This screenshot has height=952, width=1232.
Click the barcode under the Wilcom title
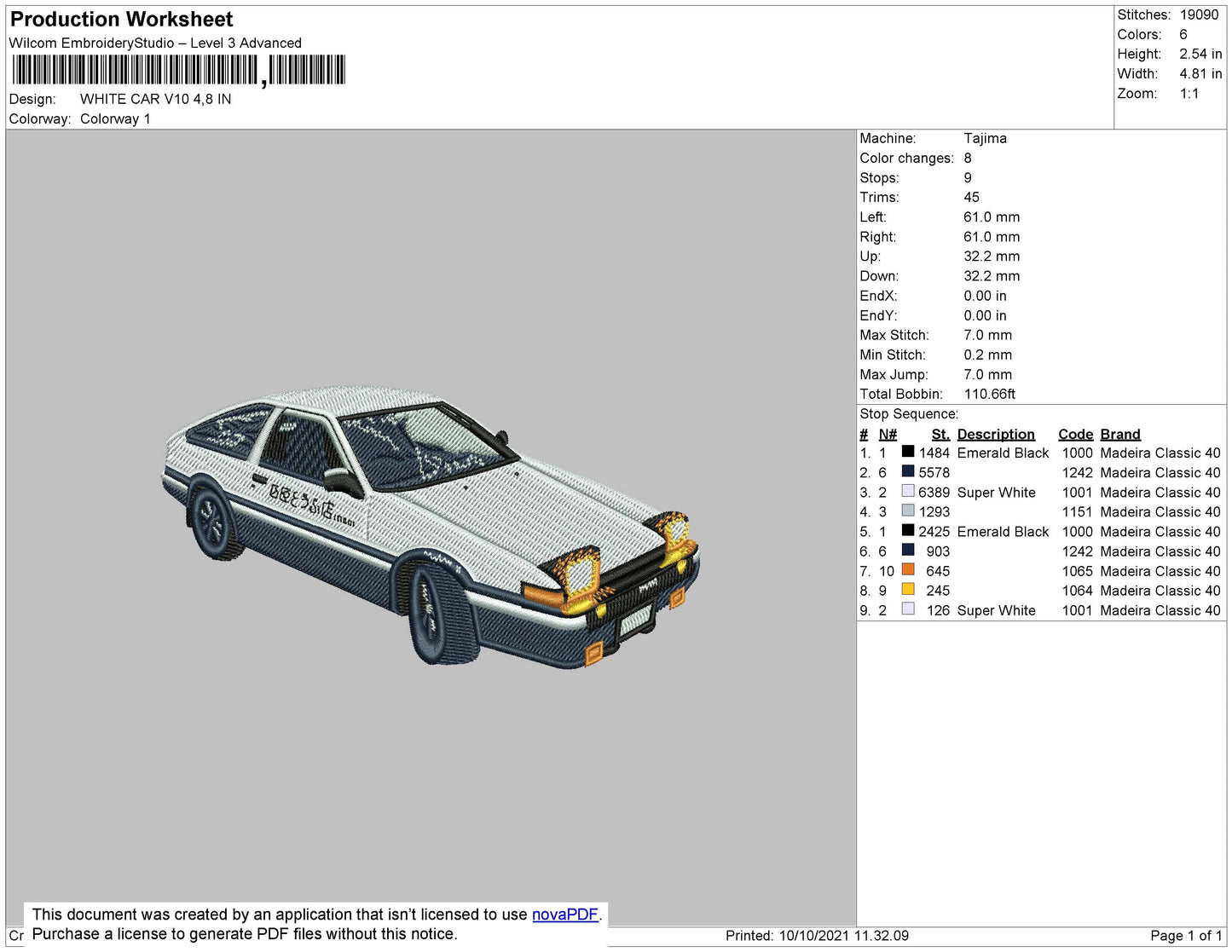pos(178,70)
